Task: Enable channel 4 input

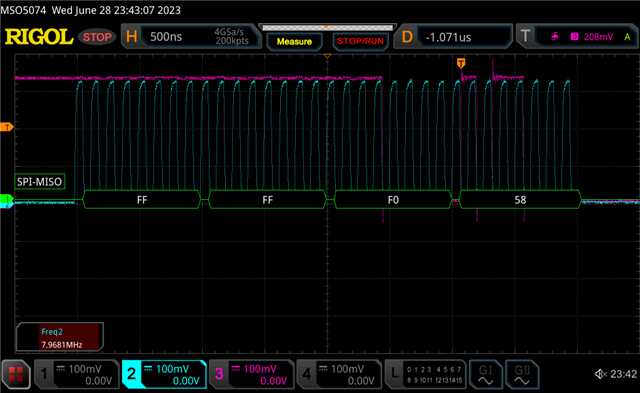Action: [339, 375]
